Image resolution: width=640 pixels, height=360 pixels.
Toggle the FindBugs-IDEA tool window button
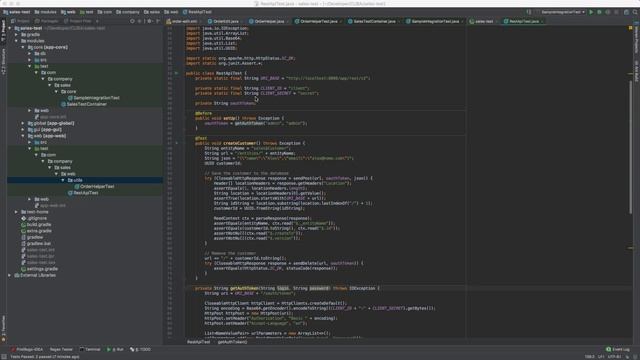coord(27,349)
